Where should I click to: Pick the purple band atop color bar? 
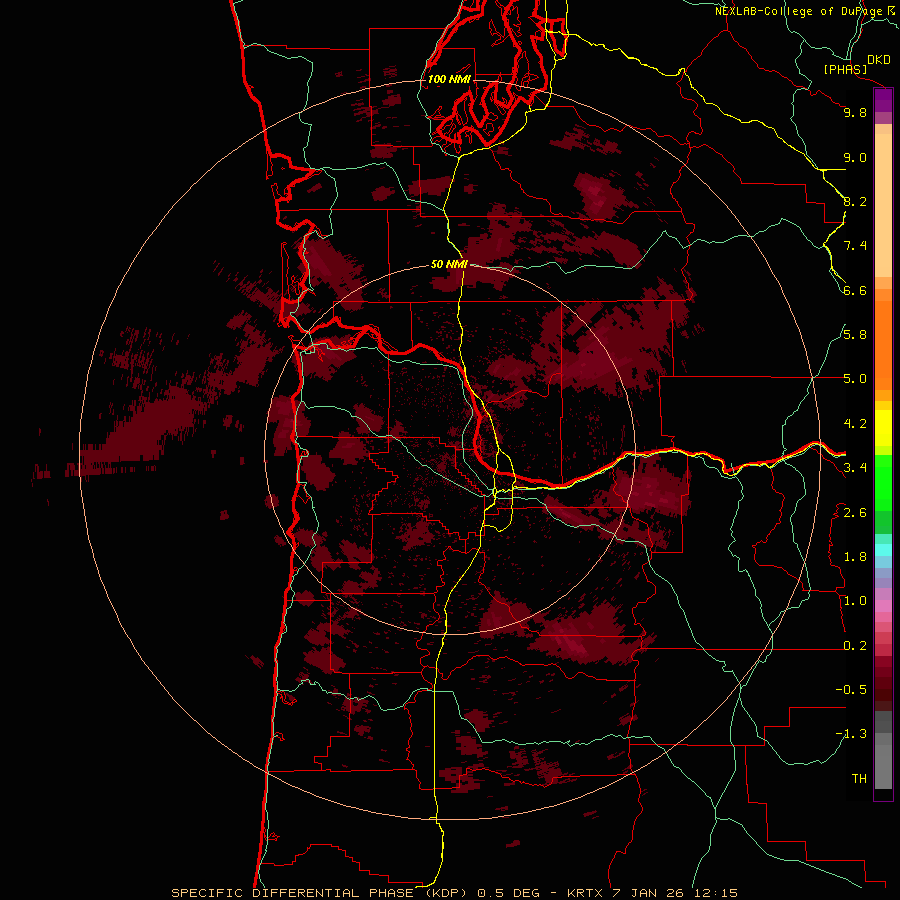point(883,100)
